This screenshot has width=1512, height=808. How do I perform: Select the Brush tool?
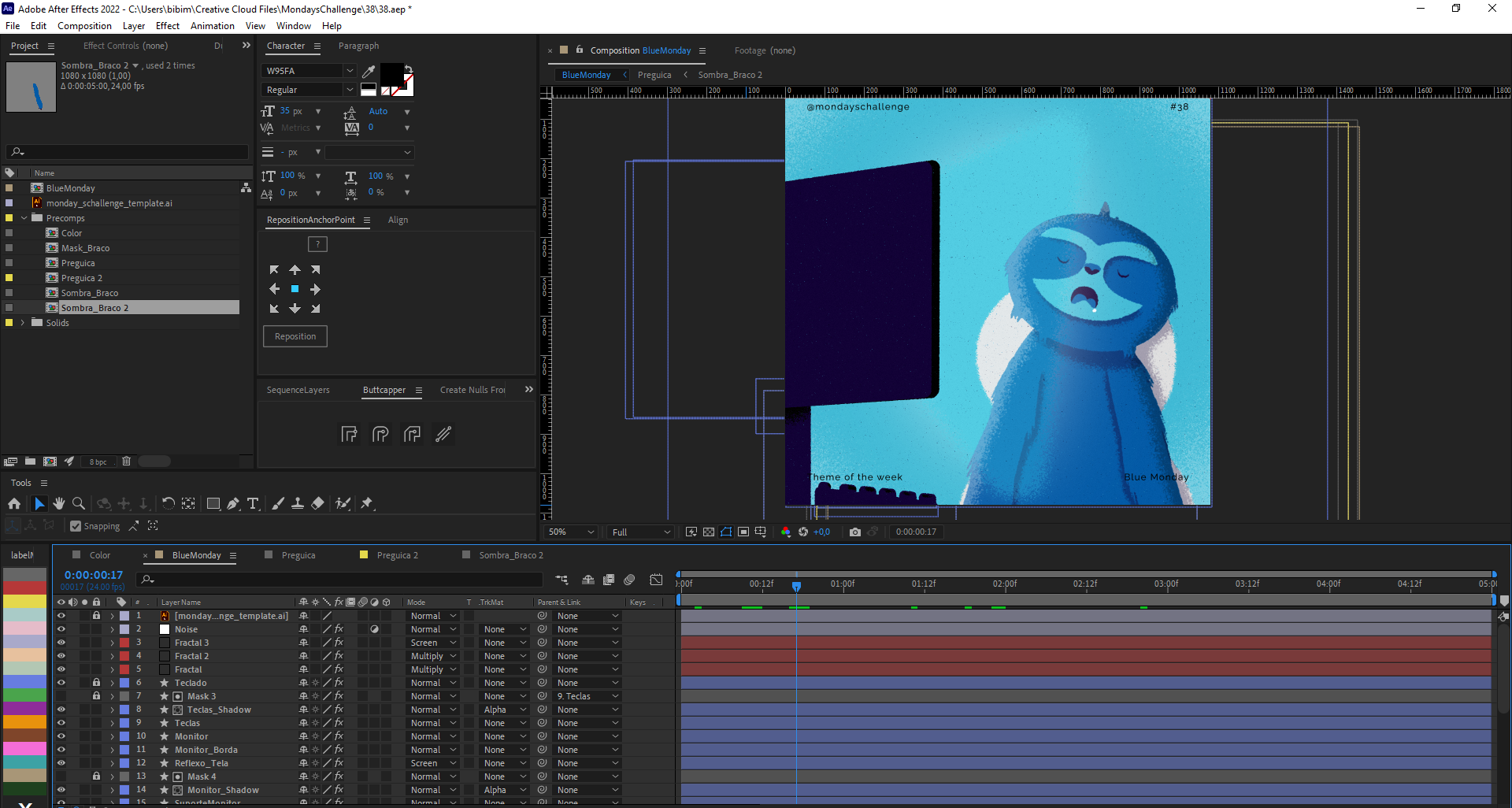[278, 503]
